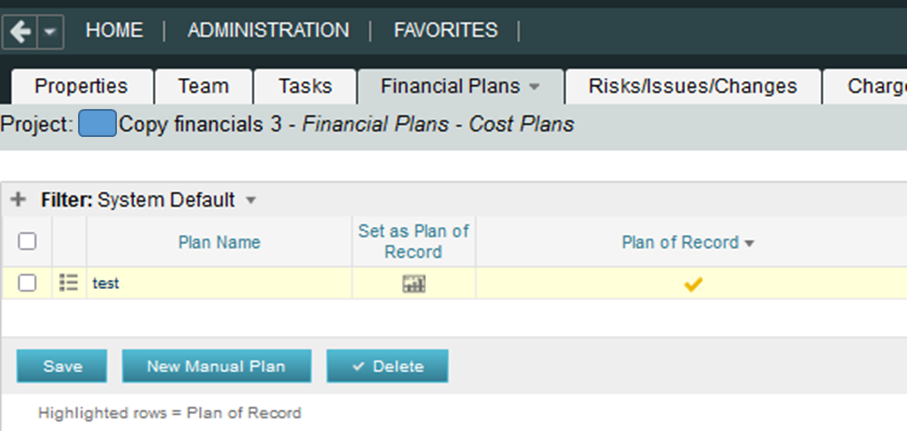Click the New Manual Plan button
The height and width of the screenshot is (431, 907).
(x=216, y=366)
